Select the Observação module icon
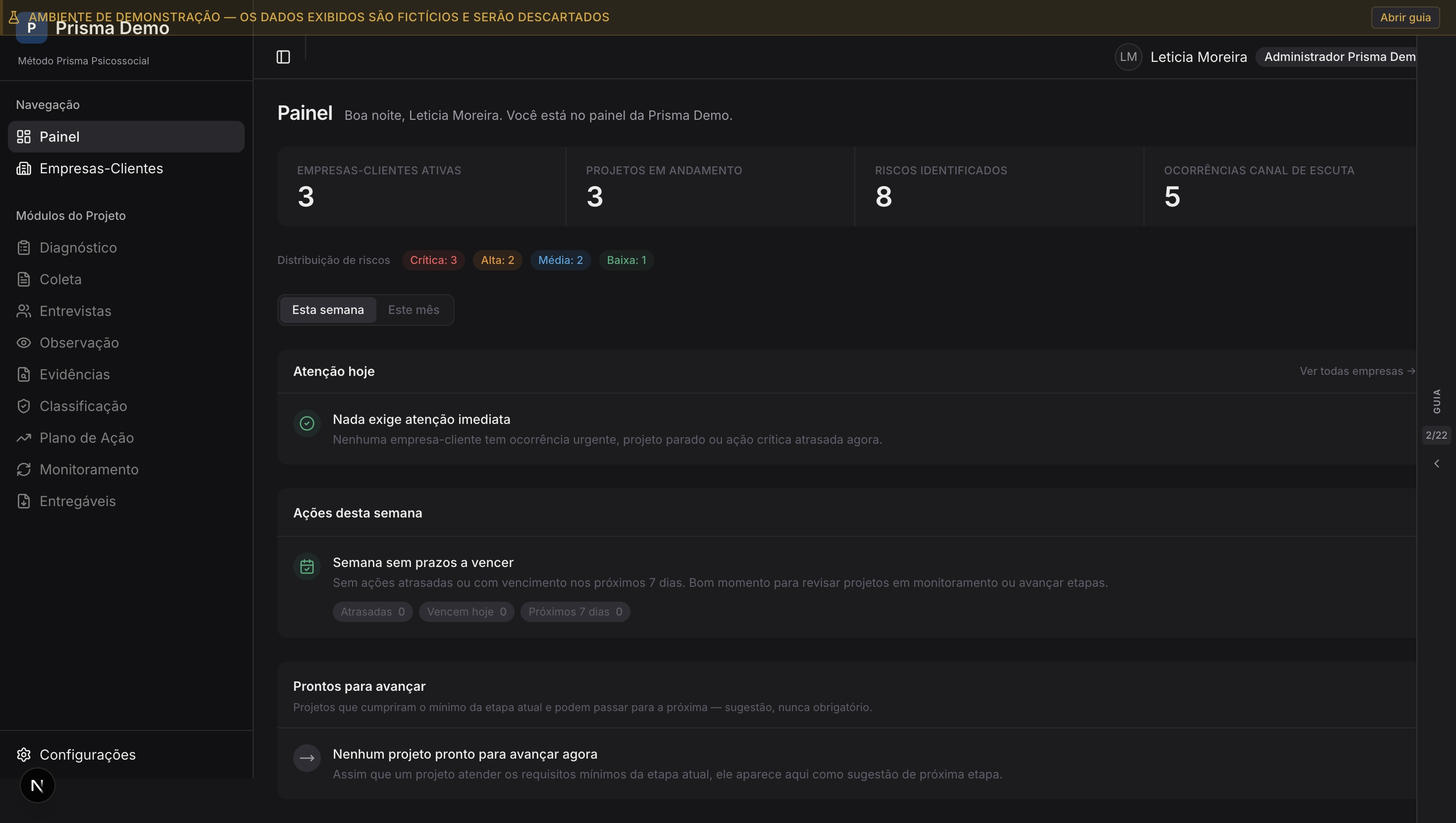Screen dimensions: 1456x823 coord(23,343)
